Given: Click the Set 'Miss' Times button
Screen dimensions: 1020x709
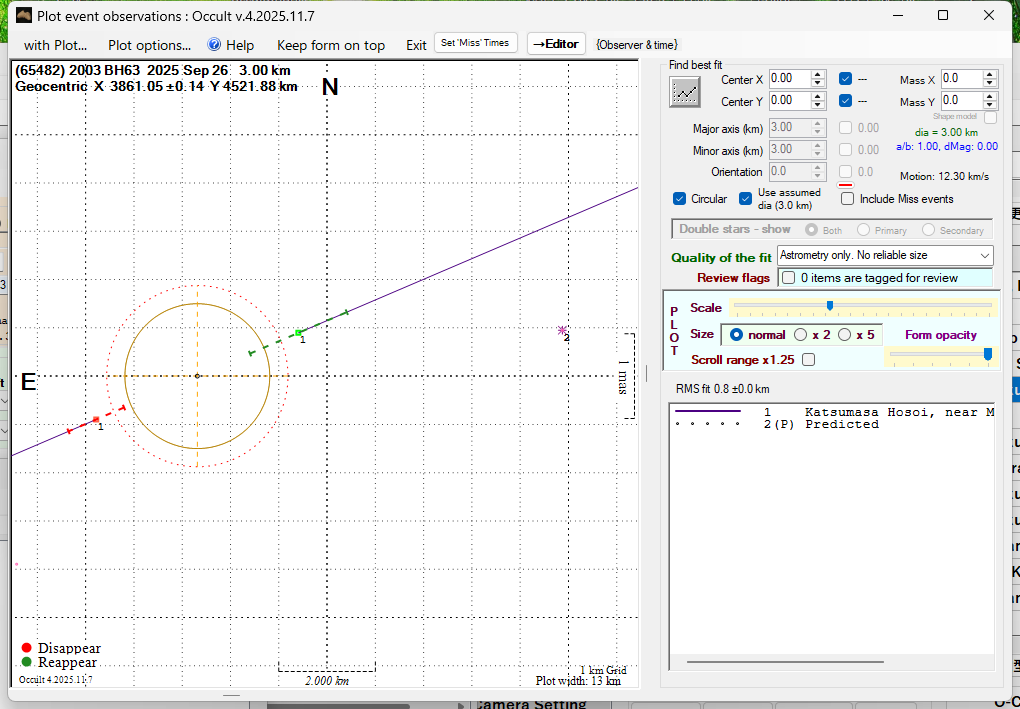Looking at the screenshot, I should 476,44.
